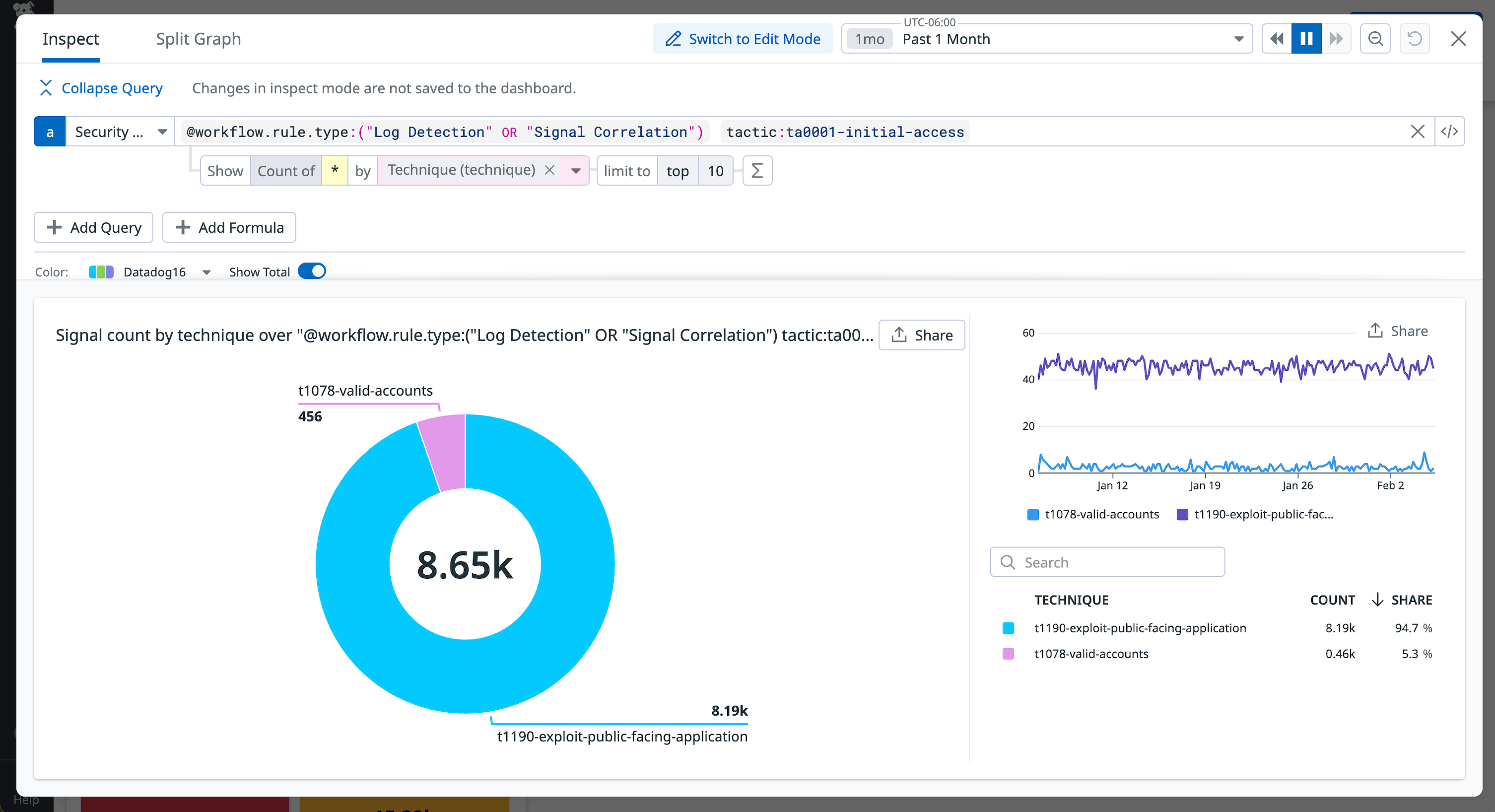Clear the query text
1495x812 pixels.
(x=1418, y=131)
